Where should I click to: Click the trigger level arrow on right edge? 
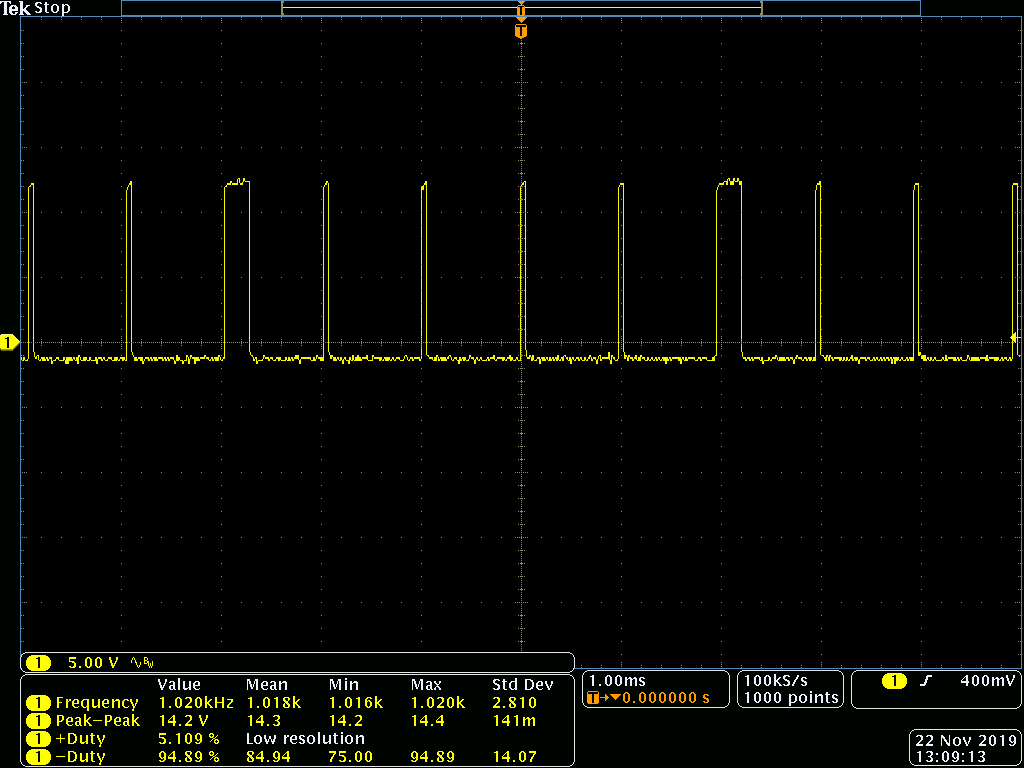tap(1015, 338)
